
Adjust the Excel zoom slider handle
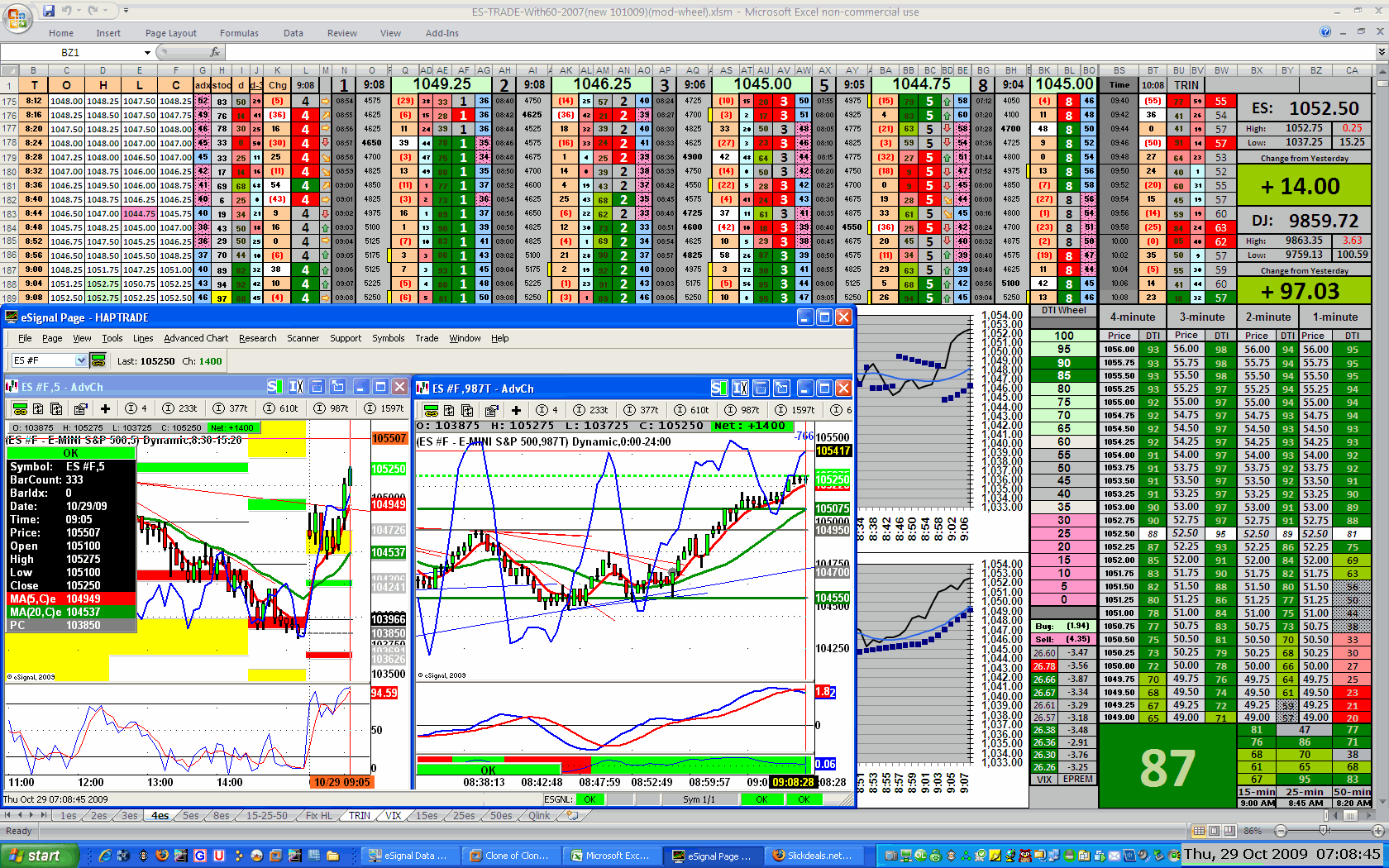coord(1325,831)
